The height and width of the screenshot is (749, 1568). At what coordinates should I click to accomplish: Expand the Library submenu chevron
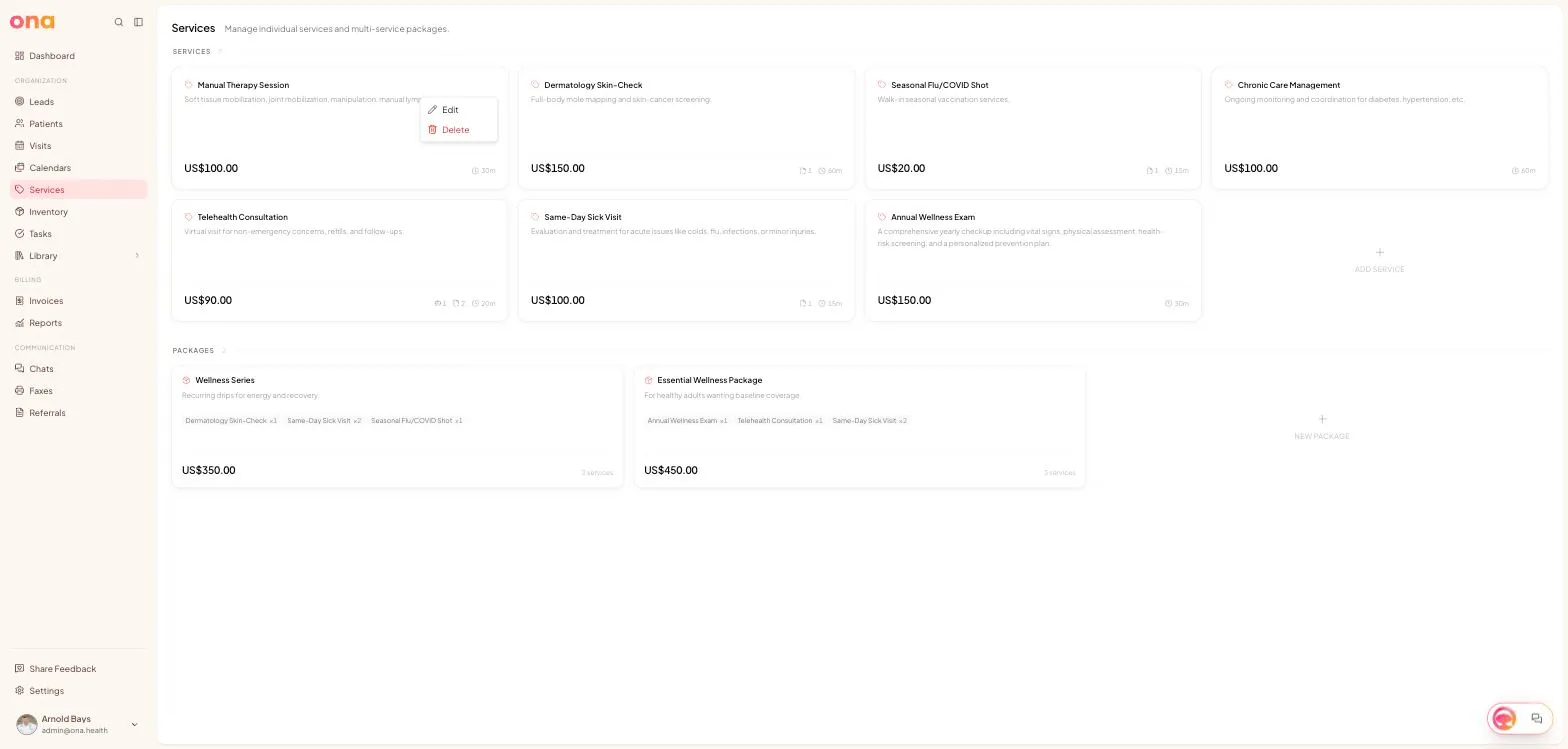137,256
